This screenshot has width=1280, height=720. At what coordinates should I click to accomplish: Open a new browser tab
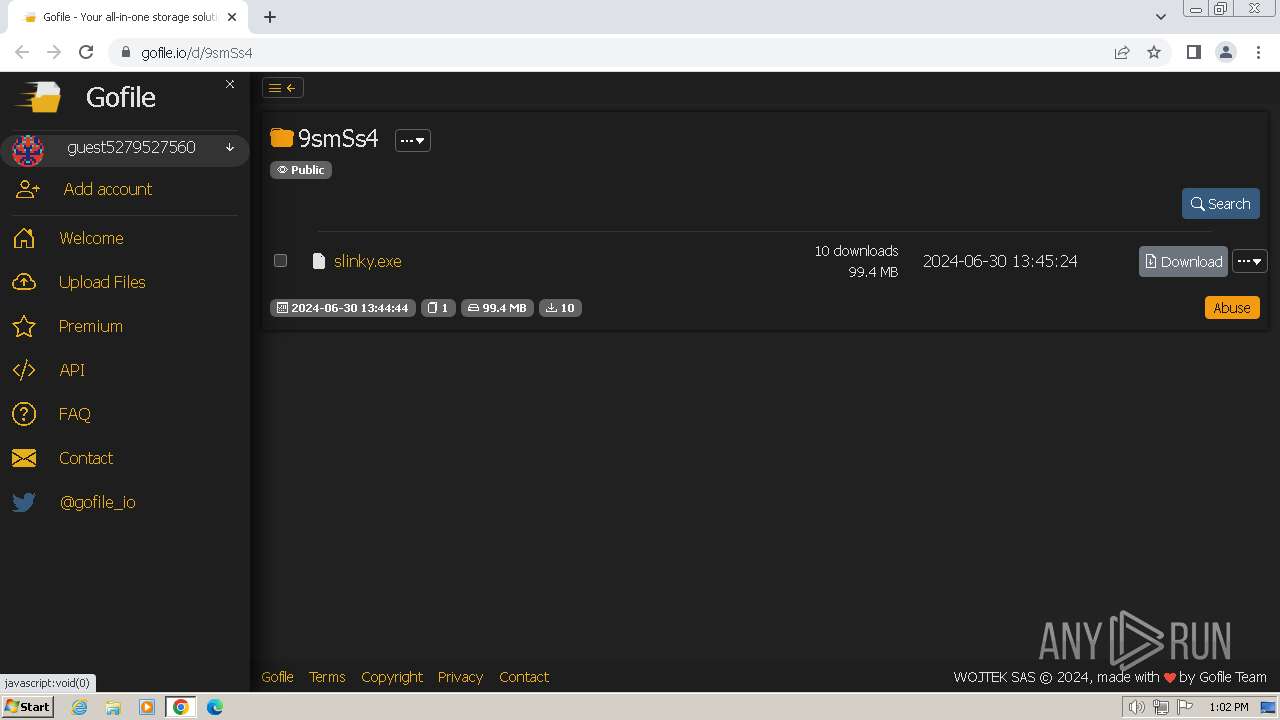[270, 17]
